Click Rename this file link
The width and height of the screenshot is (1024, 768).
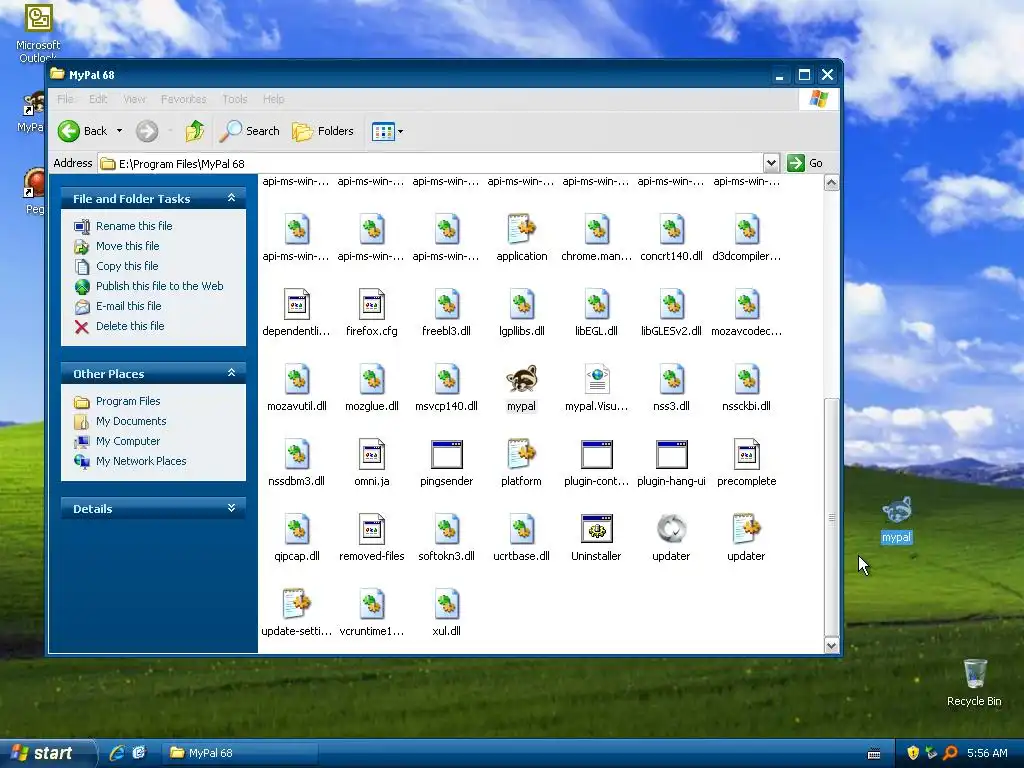pos(134,226)
